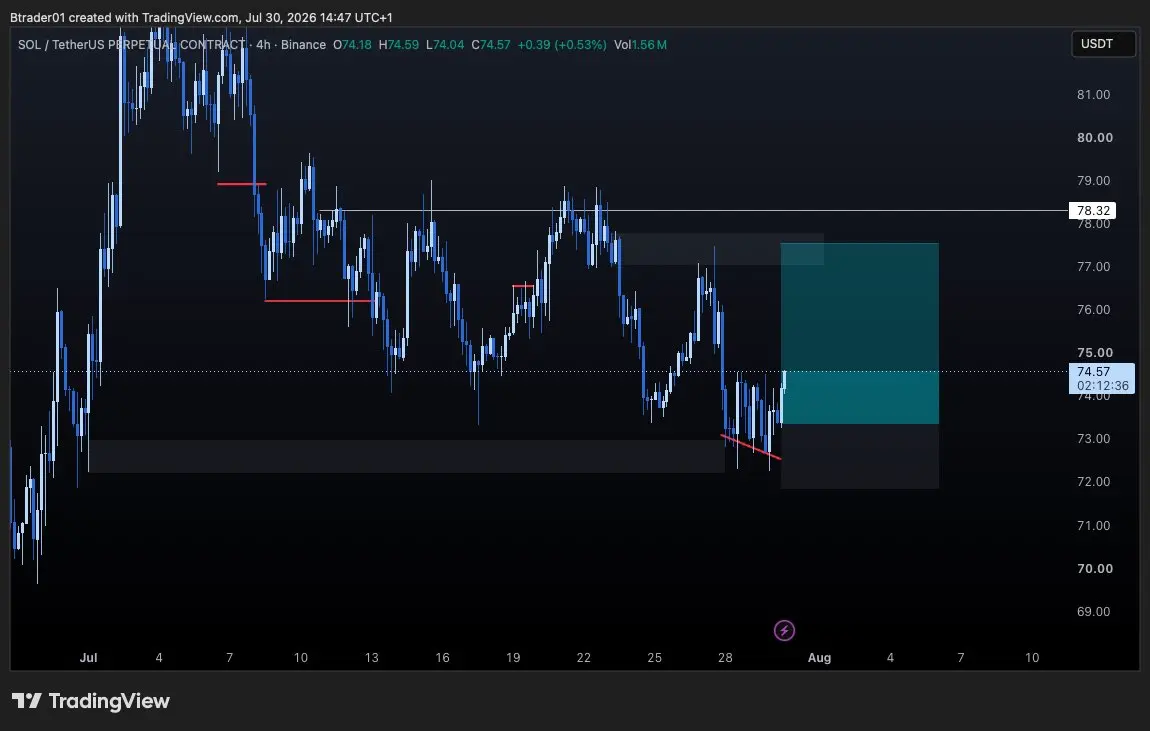Click the 69.00 price axis label
Screen dimensions: 1150x731
[1093, 611]
